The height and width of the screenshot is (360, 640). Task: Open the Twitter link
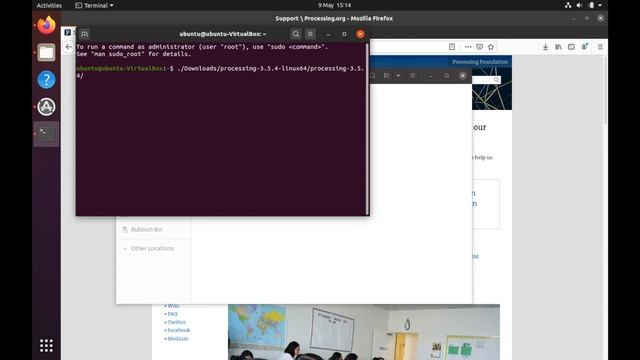(176, 322)
